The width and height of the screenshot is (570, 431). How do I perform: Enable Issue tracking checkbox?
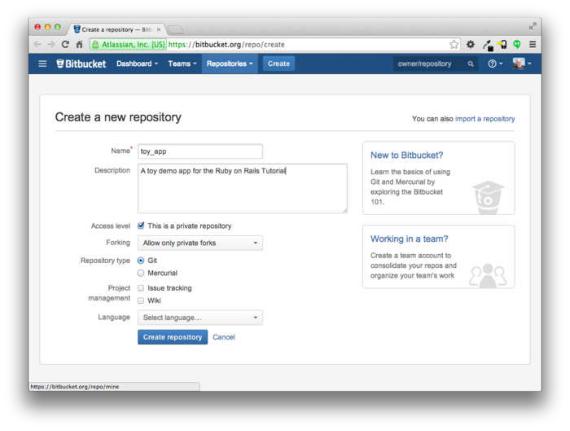(141, 288)
